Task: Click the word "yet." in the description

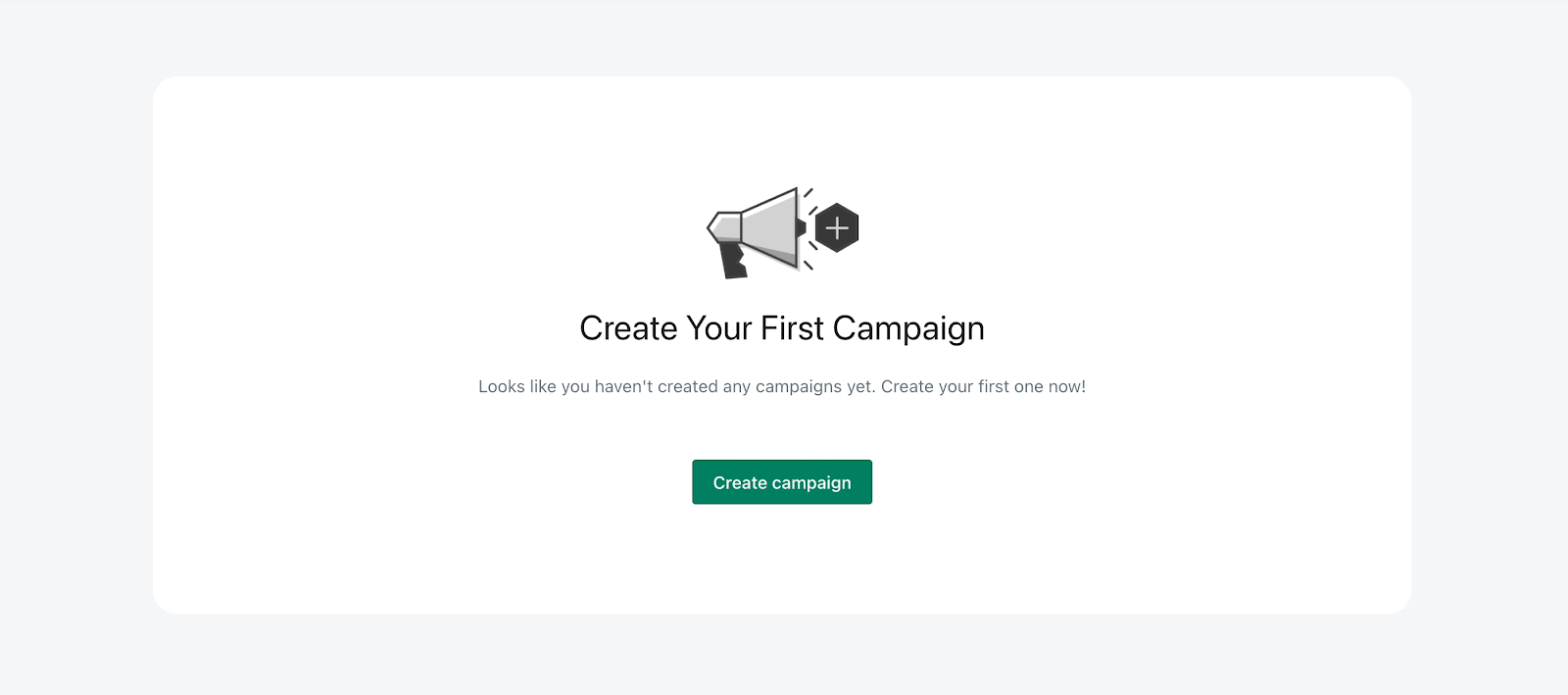Action: [x=861, y=386]
